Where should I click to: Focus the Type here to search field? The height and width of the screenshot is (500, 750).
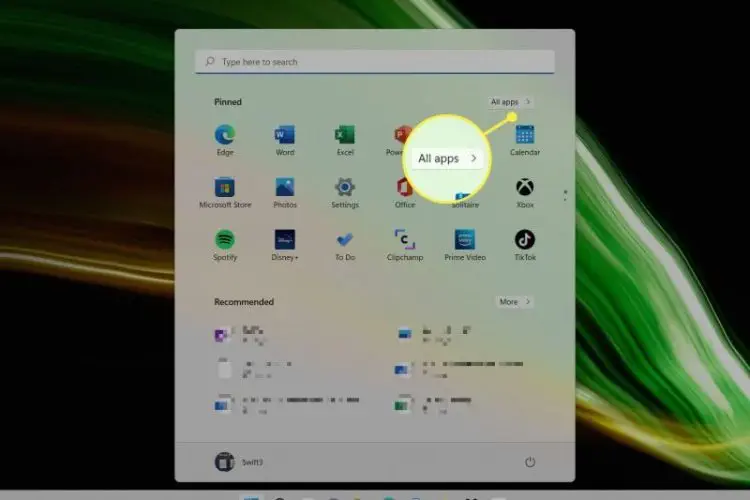pos(375,62)
